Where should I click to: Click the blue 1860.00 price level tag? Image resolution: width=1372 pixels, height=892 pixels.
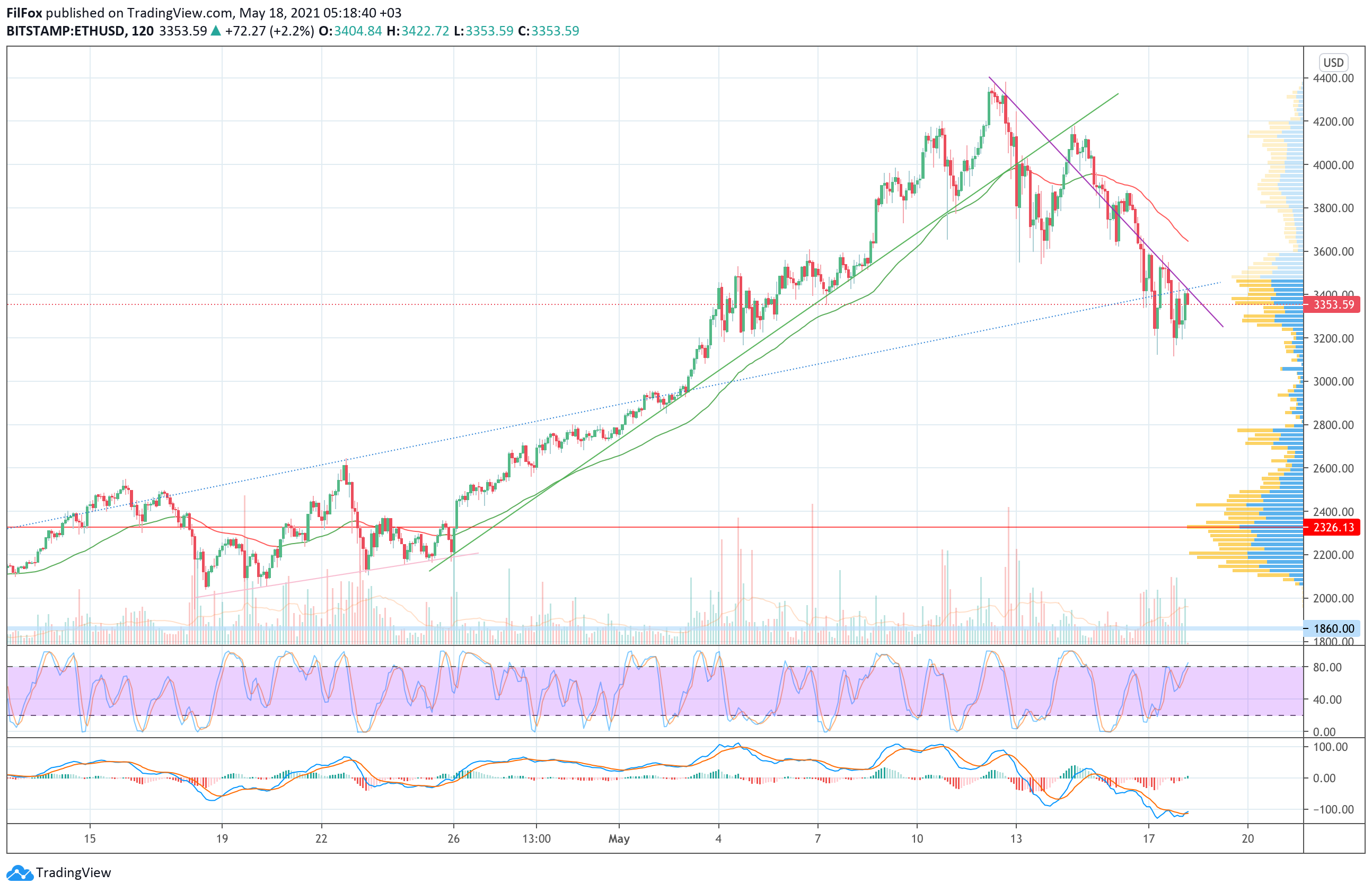(1333, 628)
